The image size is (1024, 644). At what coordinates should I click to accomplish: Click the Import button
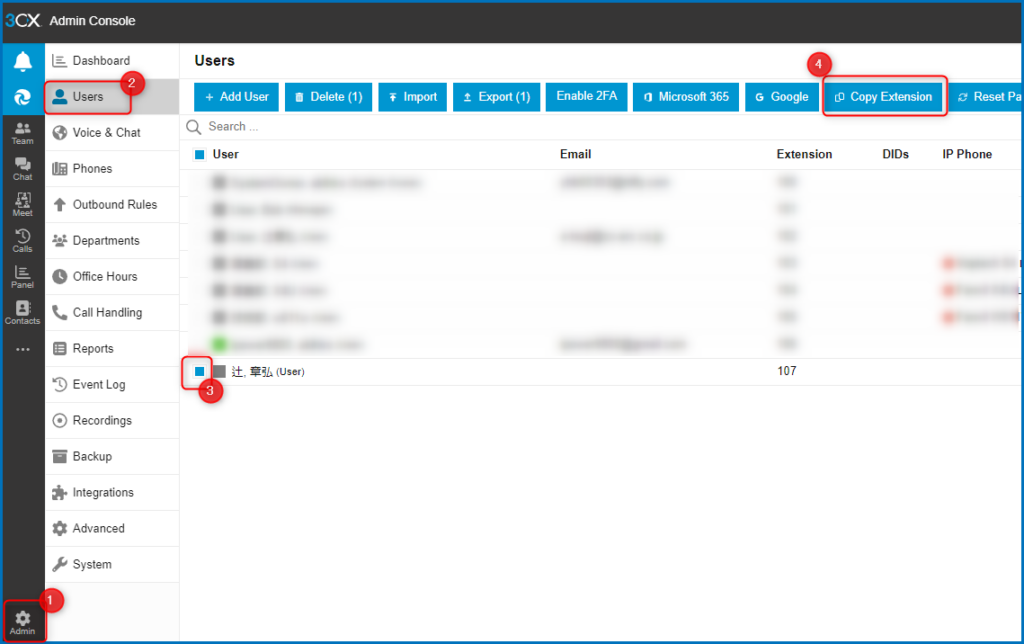(413, 97)
